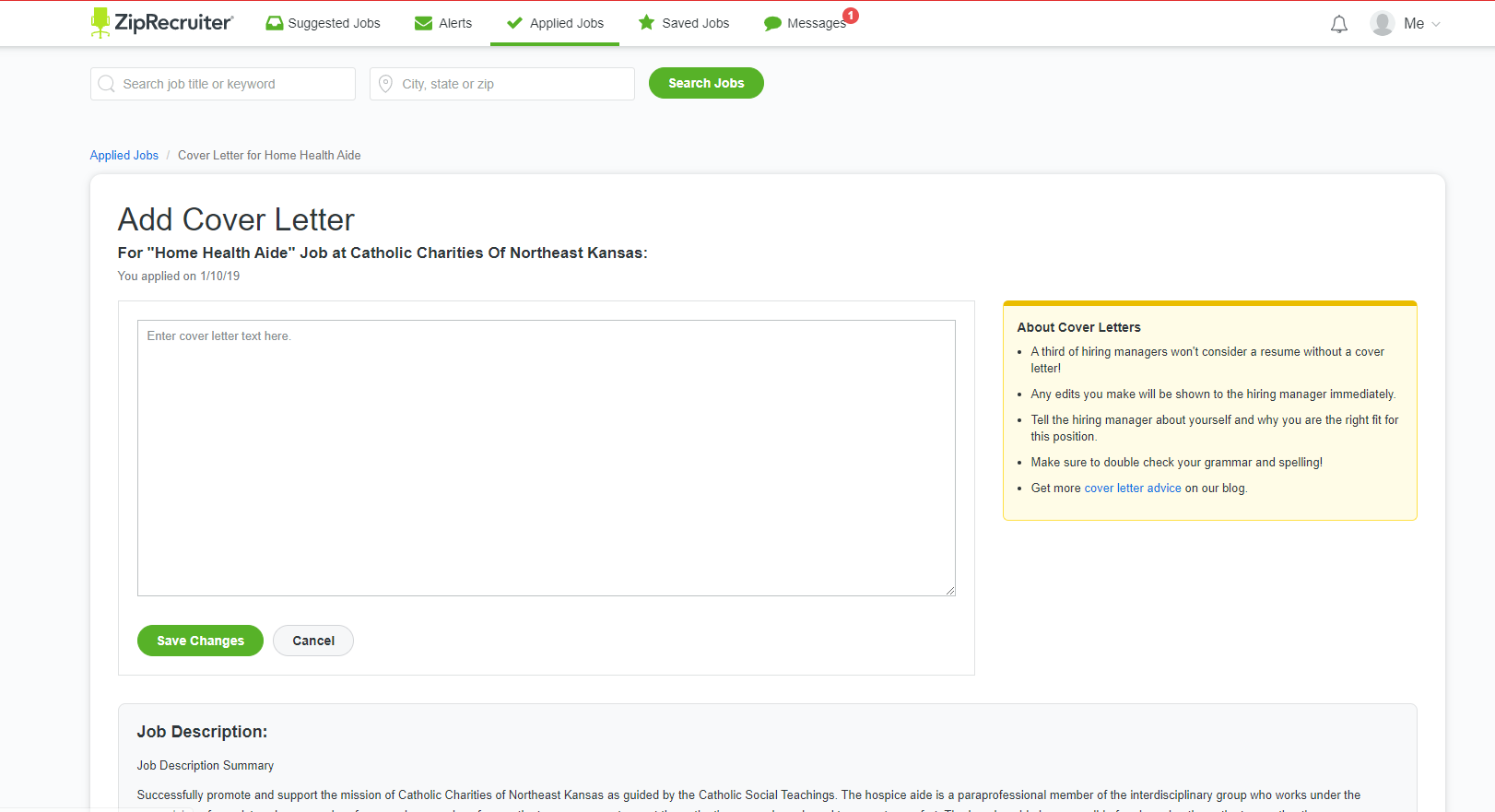
Task: Click the Cancel button
Action: [313, 641]
